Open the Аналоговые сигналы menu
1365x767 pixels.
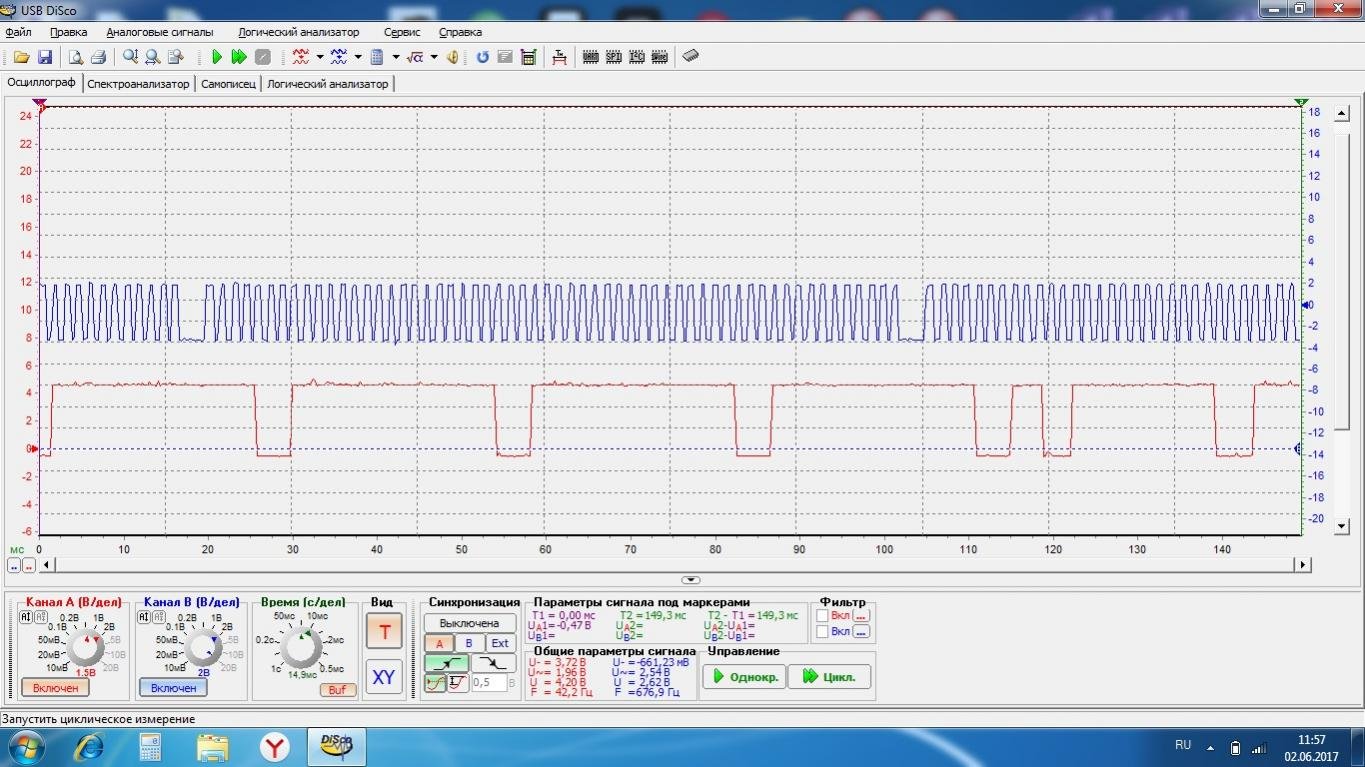pos(160,32)
